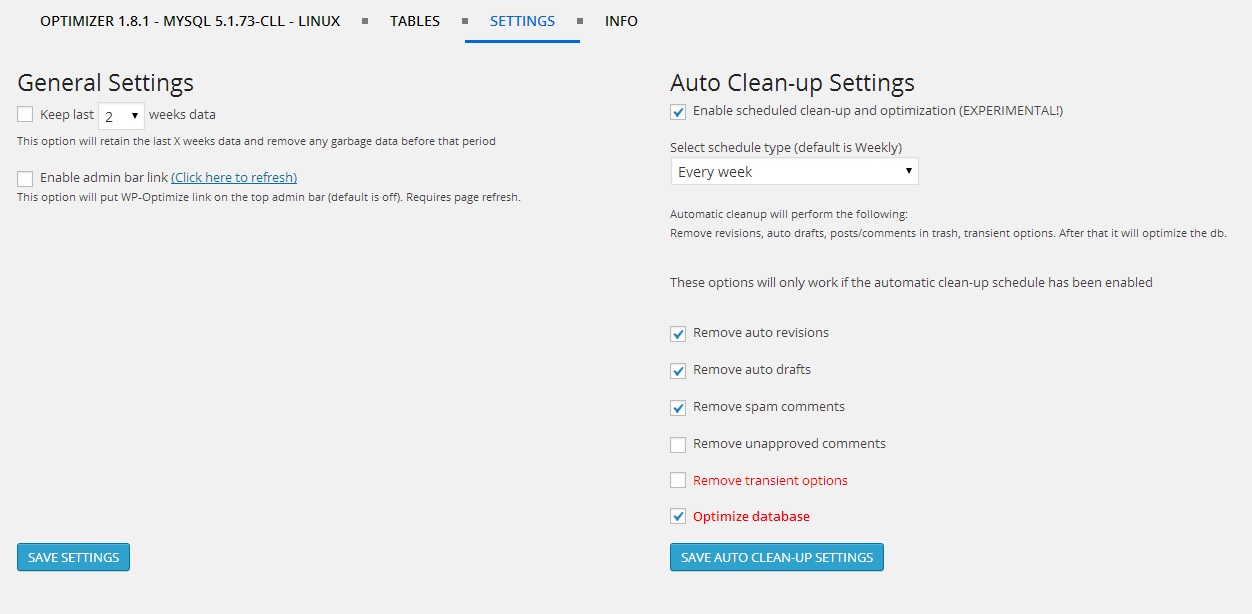Click the Remove transient options red label
The width and height of the screenshot is (1252, 614).
point(770,481)
